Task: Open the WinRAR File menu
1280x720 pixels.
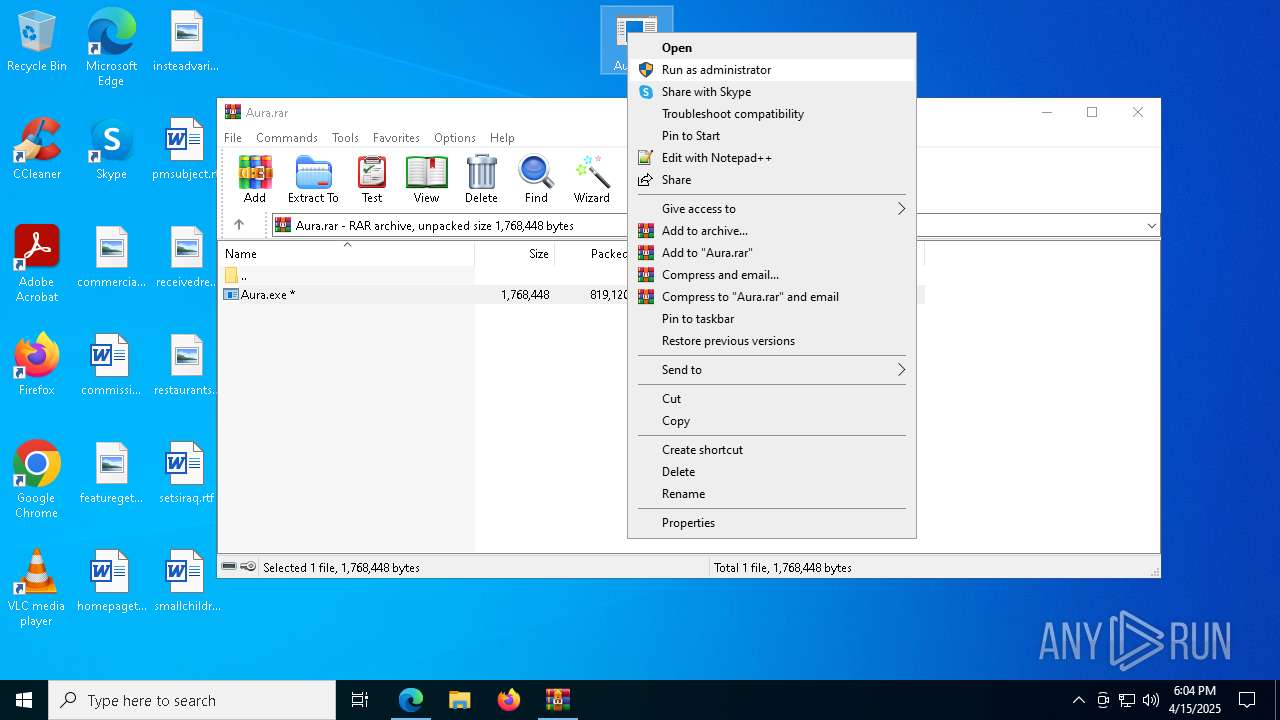Action: coord(233,138)
